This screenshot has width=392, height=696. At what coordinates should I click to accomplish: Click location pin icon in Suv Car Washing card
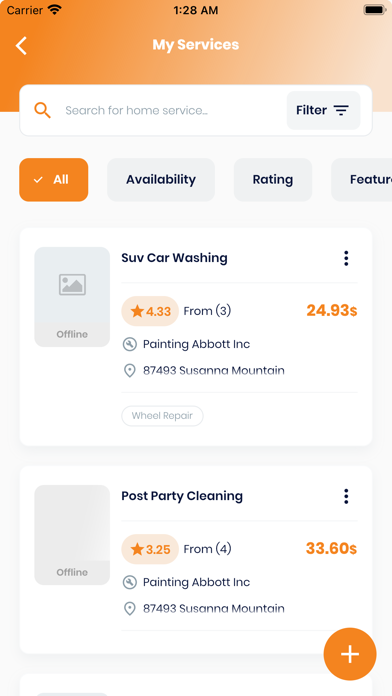coord(129,371)
